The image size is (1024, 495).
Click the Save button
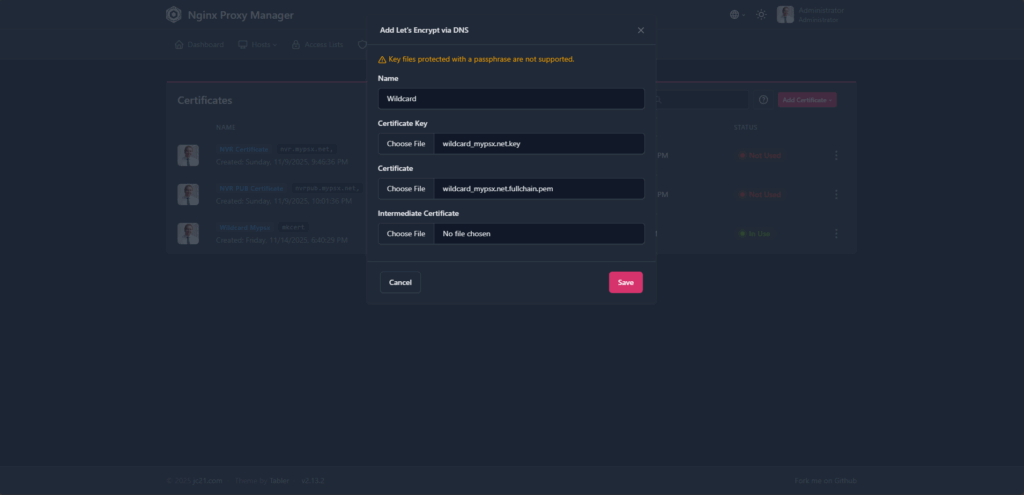625,283
